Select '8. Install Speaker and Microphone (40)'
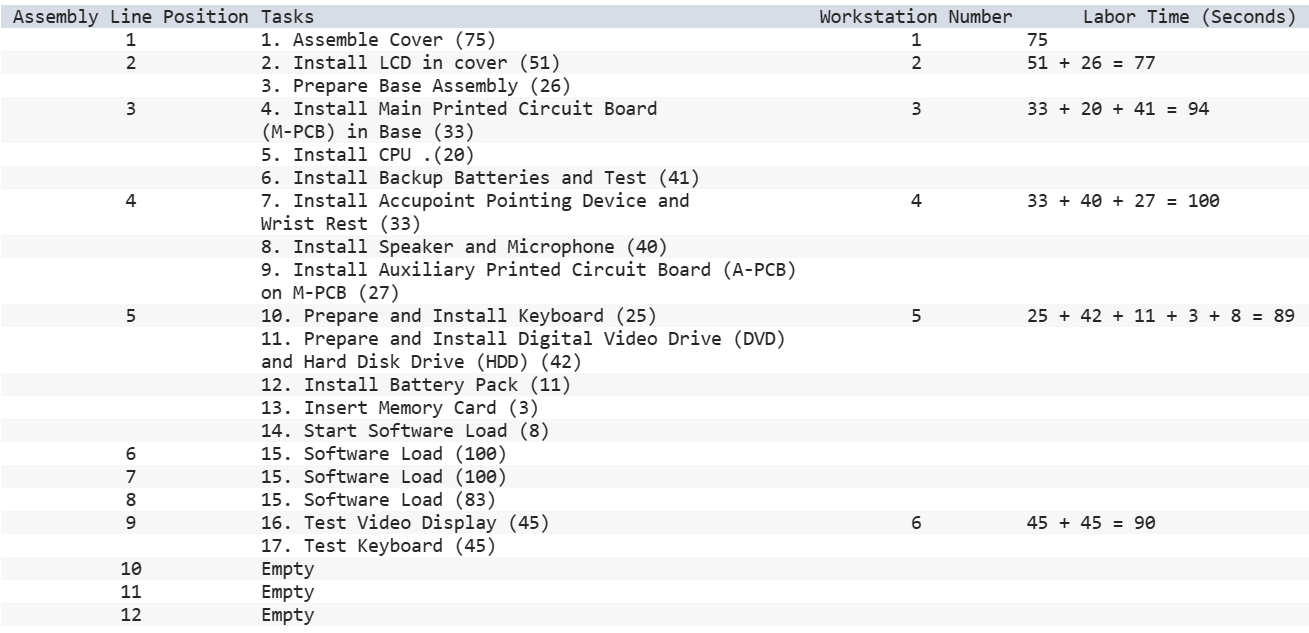The width and height of the screenshot is (1309, 633). coord(464,248)
